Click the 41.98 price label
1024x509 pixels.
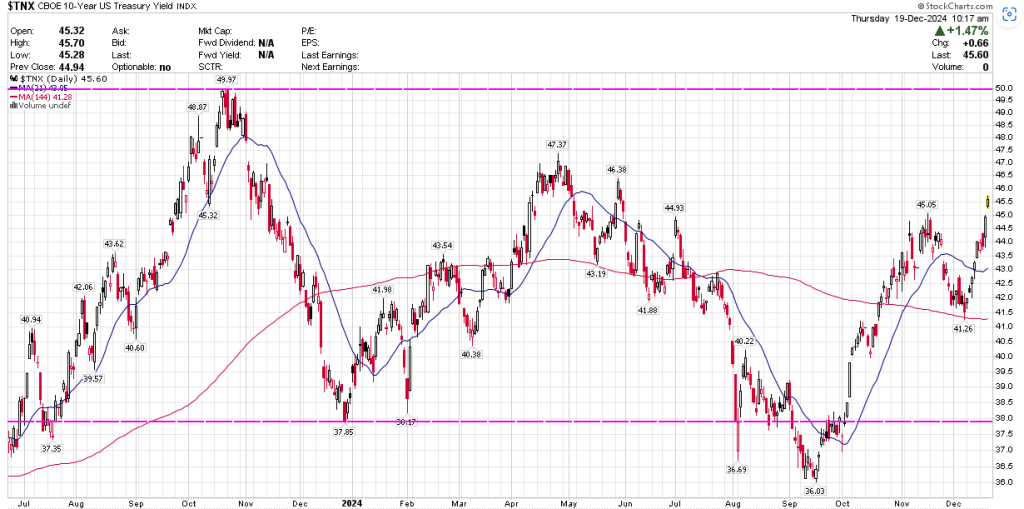383,289
